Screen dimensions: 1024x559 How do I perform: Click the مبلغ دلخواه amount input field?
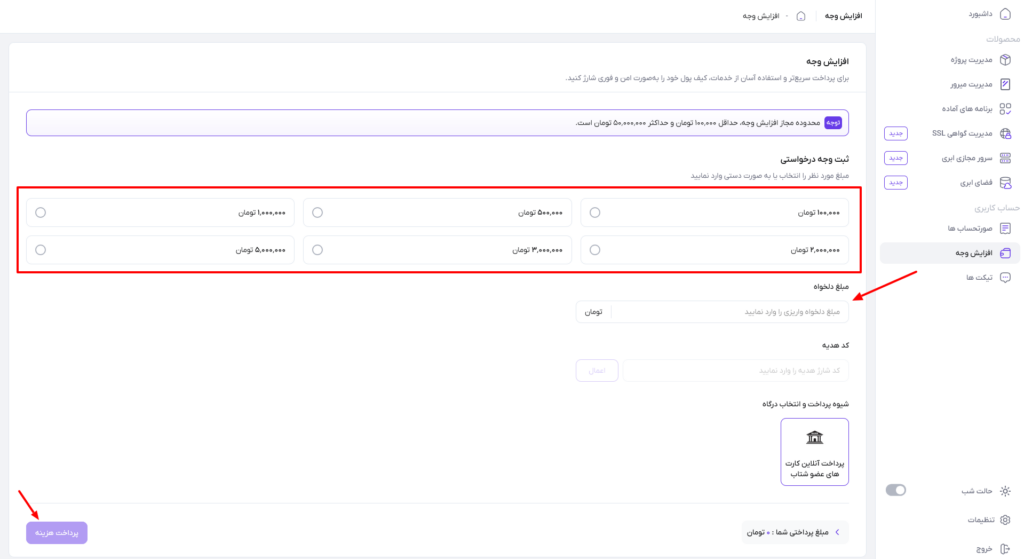point(712,312)
